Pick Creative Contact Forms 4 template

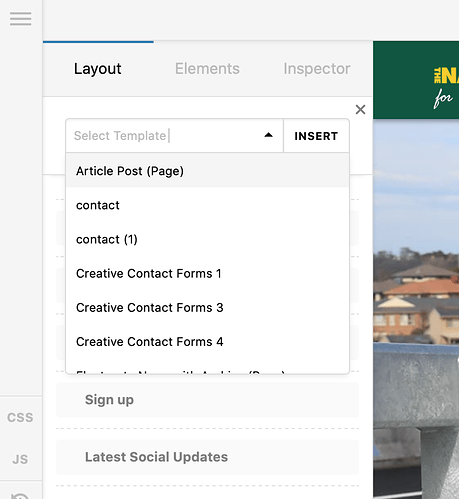point(207,342)
